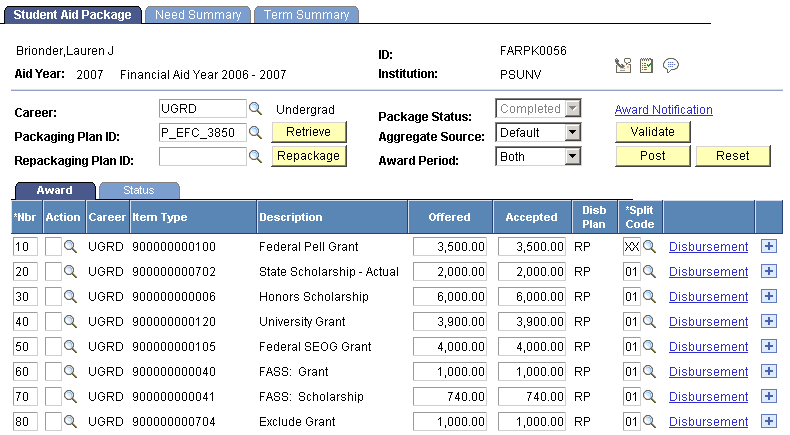Select the Status grid tab
The width and height of the screenshot is (790, 435).
pyautogui.click(x=139, y=190)
